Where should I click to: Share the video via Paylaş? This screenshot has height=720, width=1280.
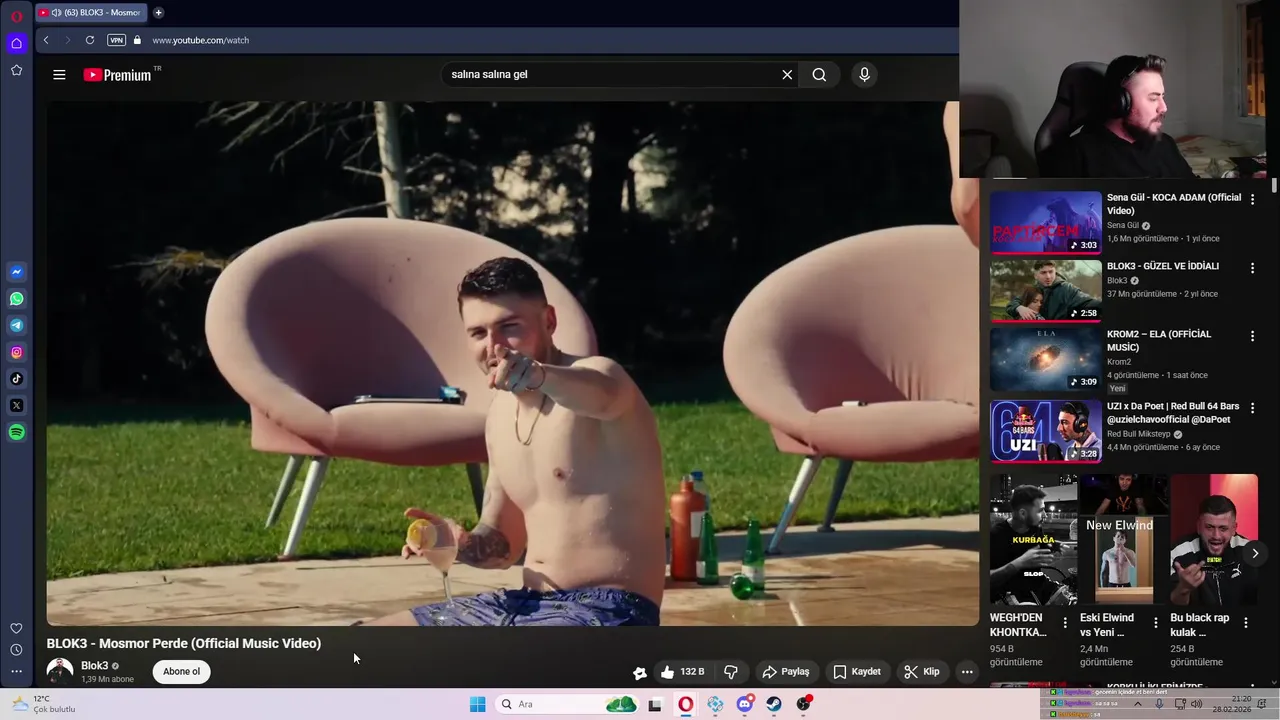point(785,672)
